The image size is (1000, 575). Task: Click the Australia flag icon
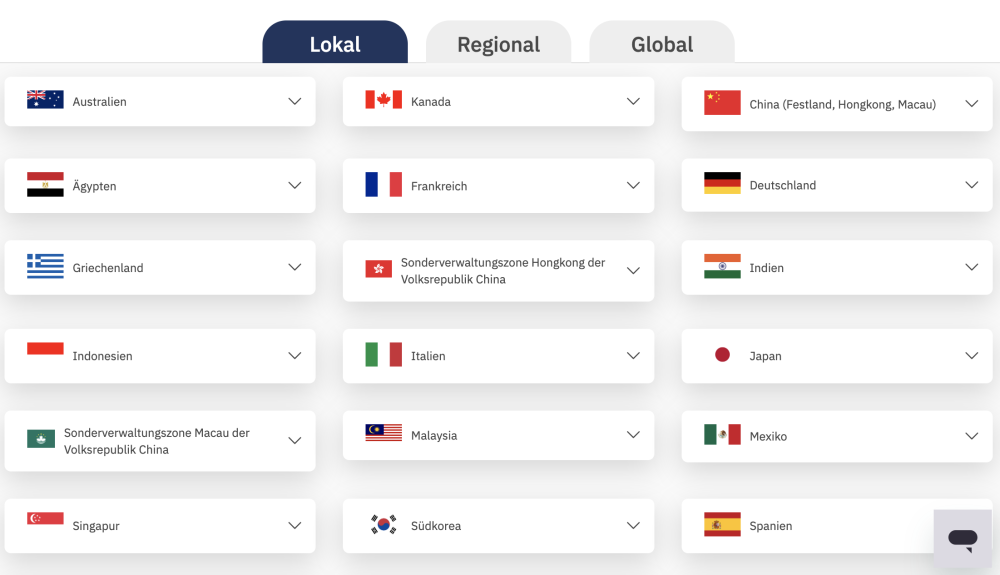coord(45,99)
